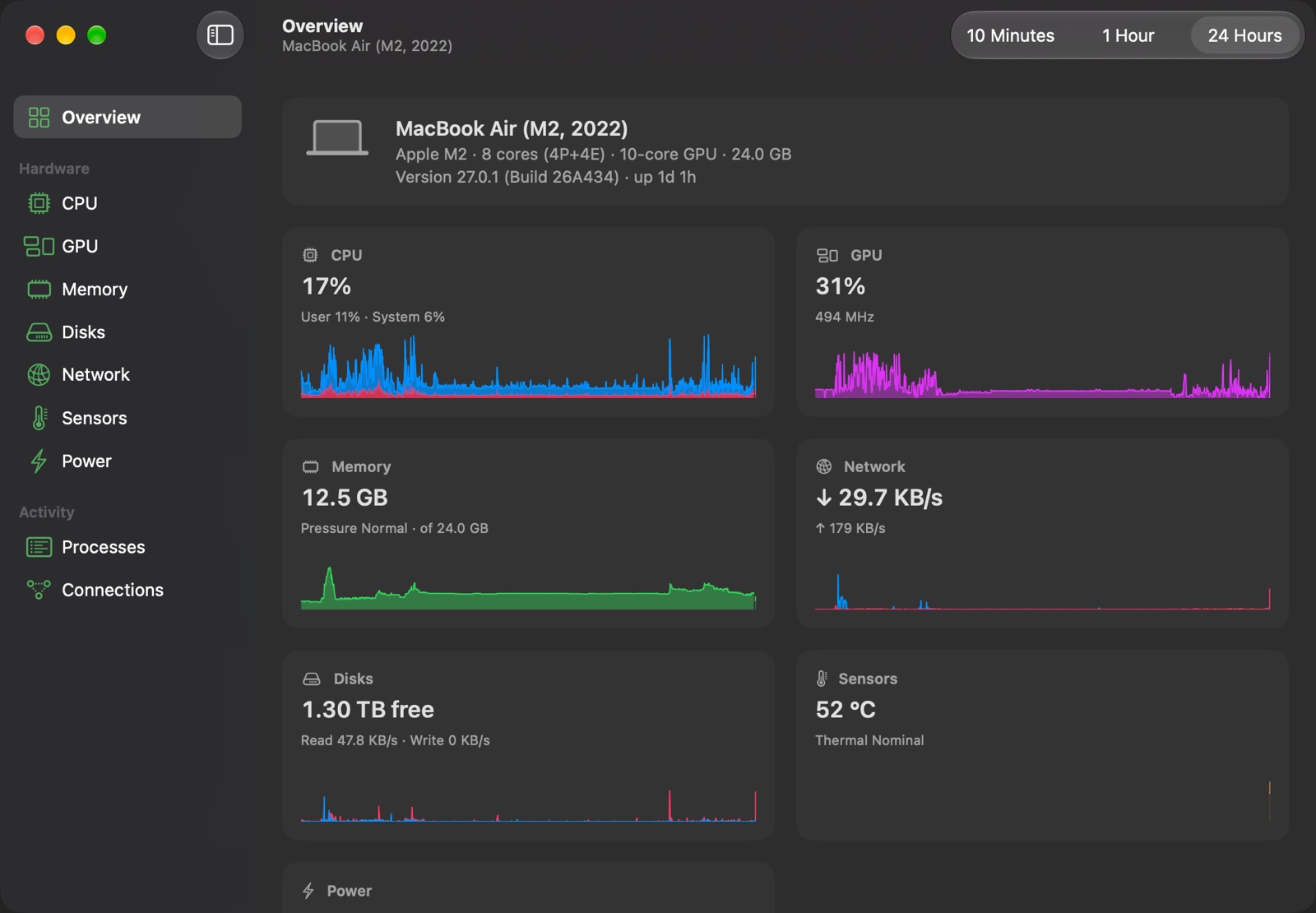Open the Network globe icon in sidebar
The image size is (1316, 913).
coord(39,375)
